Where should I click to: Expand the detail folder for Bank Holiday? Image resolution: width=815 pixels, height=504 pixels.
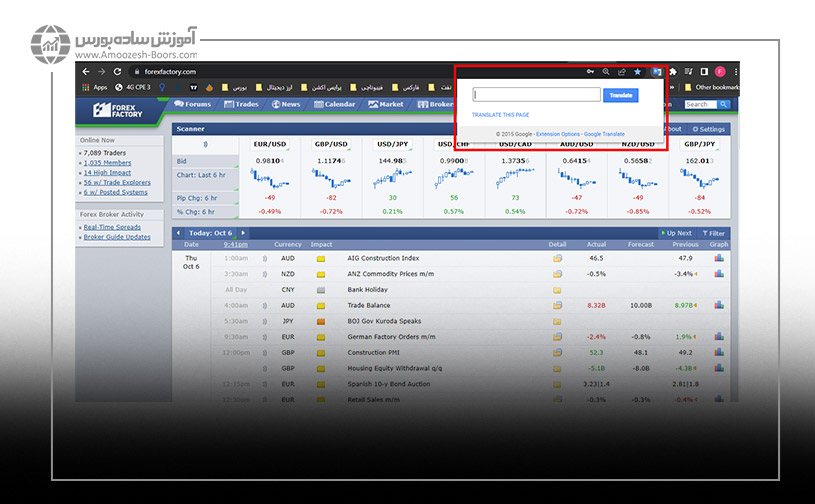[557, 290]
